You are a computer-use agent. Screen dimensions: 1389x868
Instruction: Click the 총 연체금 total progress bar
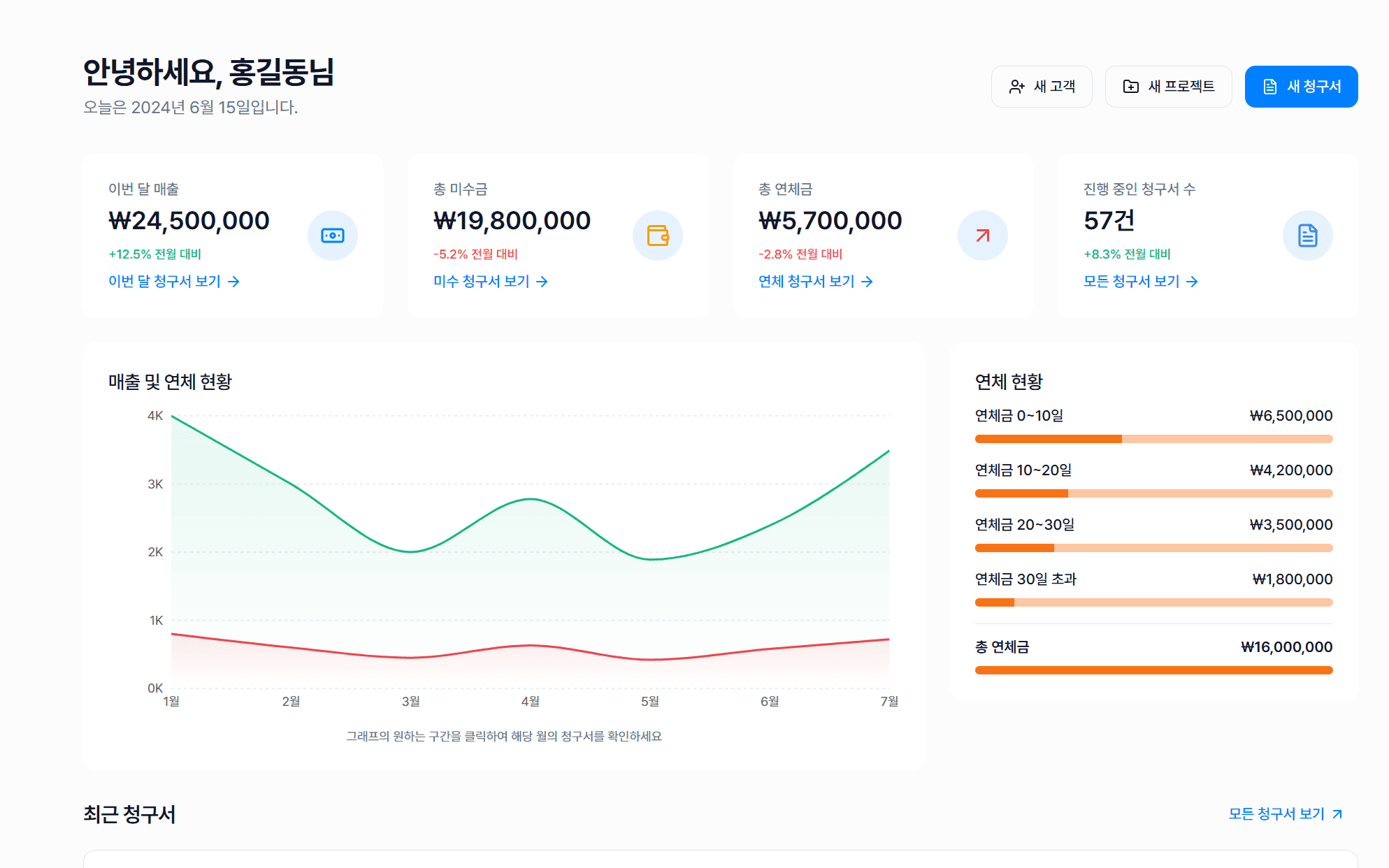point(1154,670)
